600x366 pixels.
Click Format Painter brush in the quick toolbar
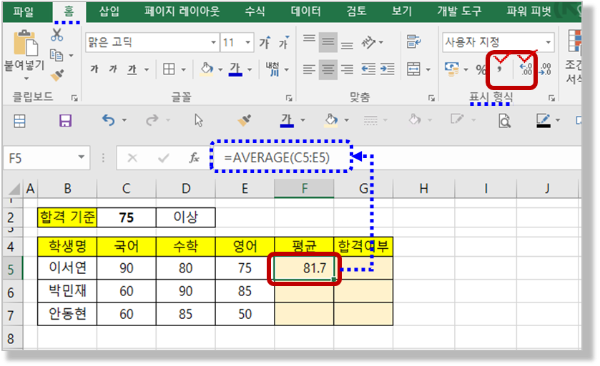(245, 120)
